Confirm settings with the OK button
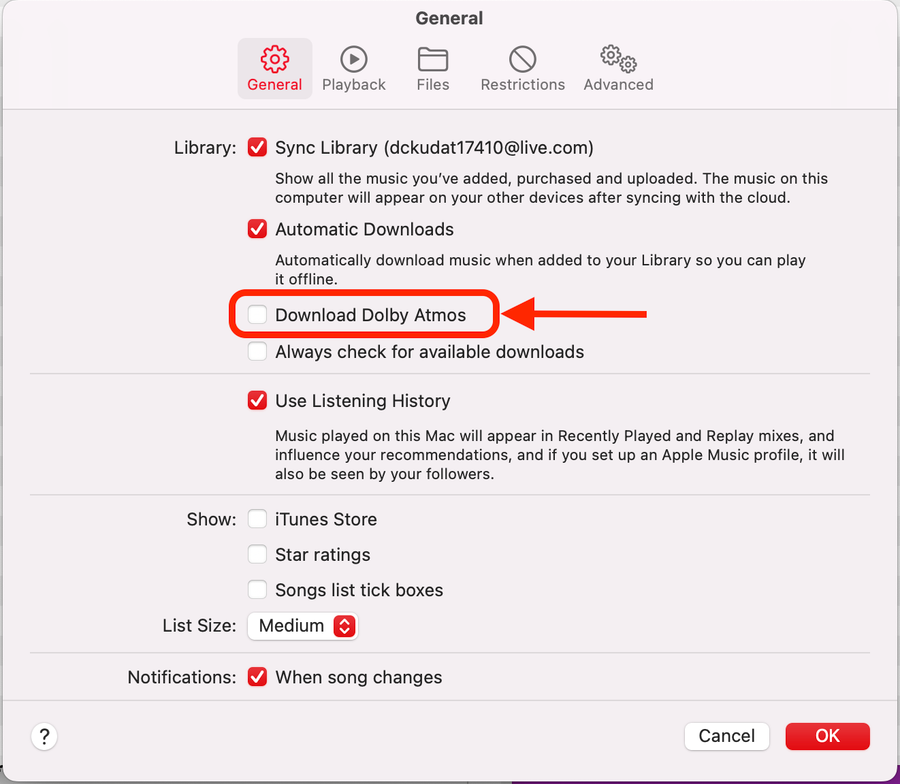900x784 pixels. point(827,736)
